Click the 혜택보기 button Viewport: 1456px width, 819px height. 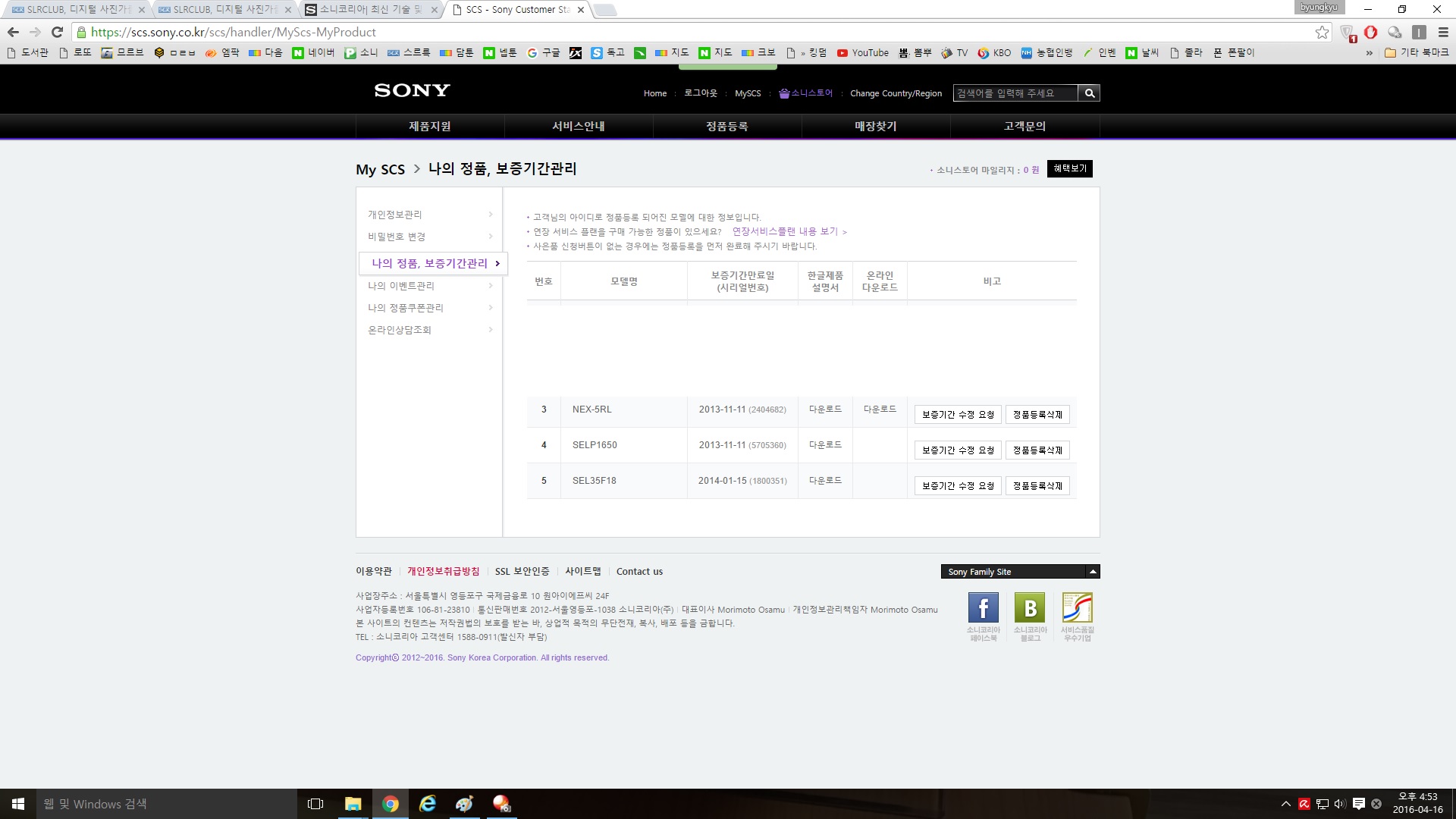1069,168
